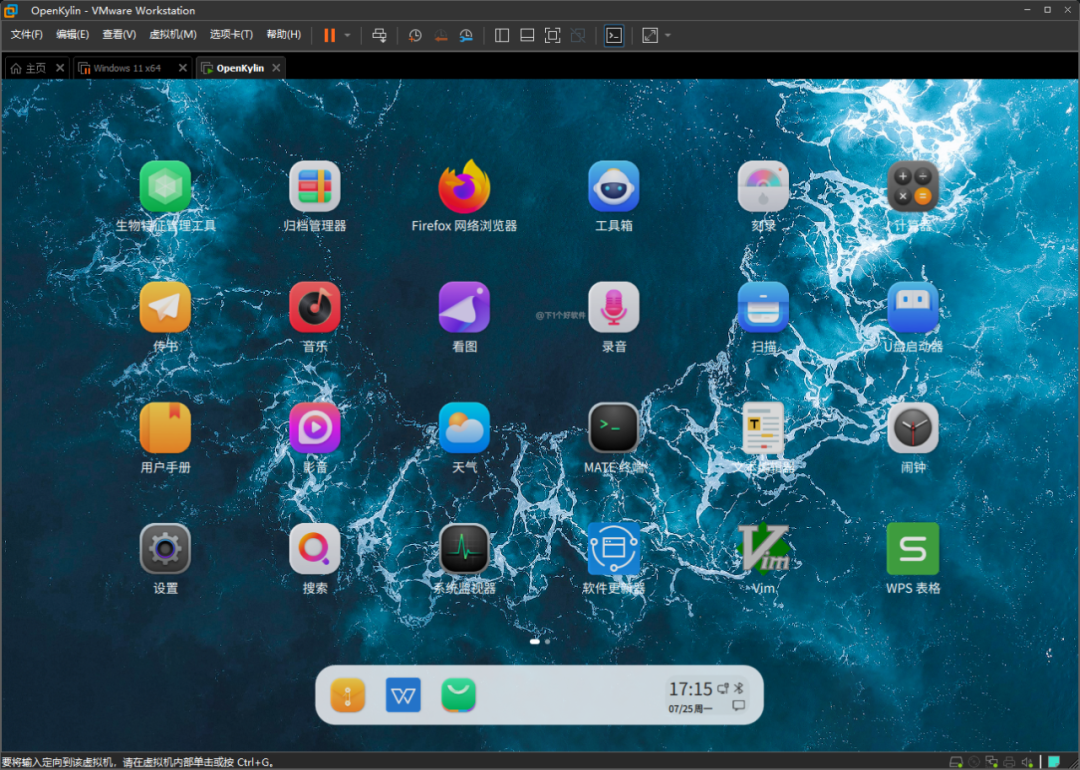Go to the 主页 home tab

pos(29,68)
